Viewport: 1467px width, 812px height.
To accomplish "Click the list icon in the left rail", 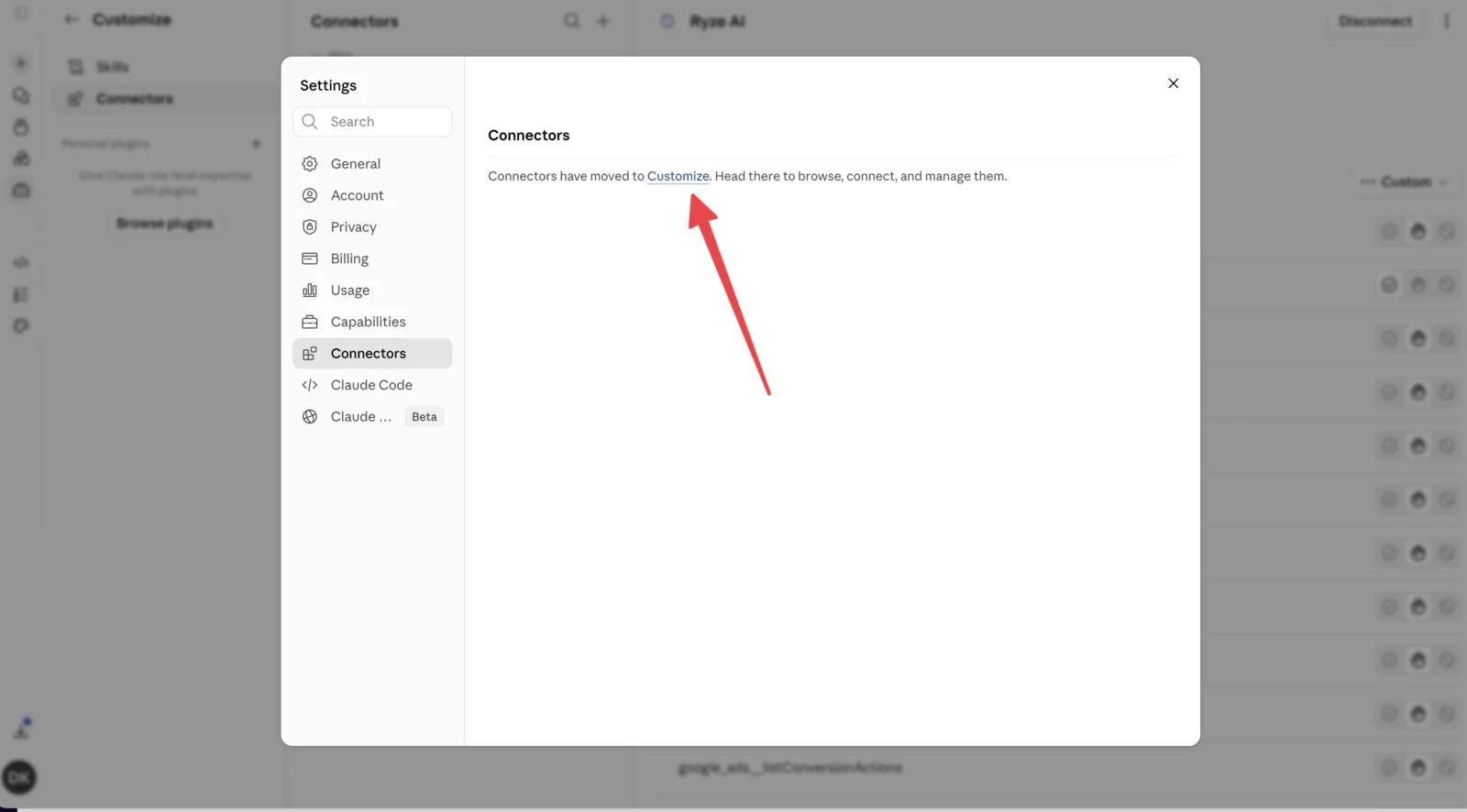I will pyautogui.click(x=21, y=294).
